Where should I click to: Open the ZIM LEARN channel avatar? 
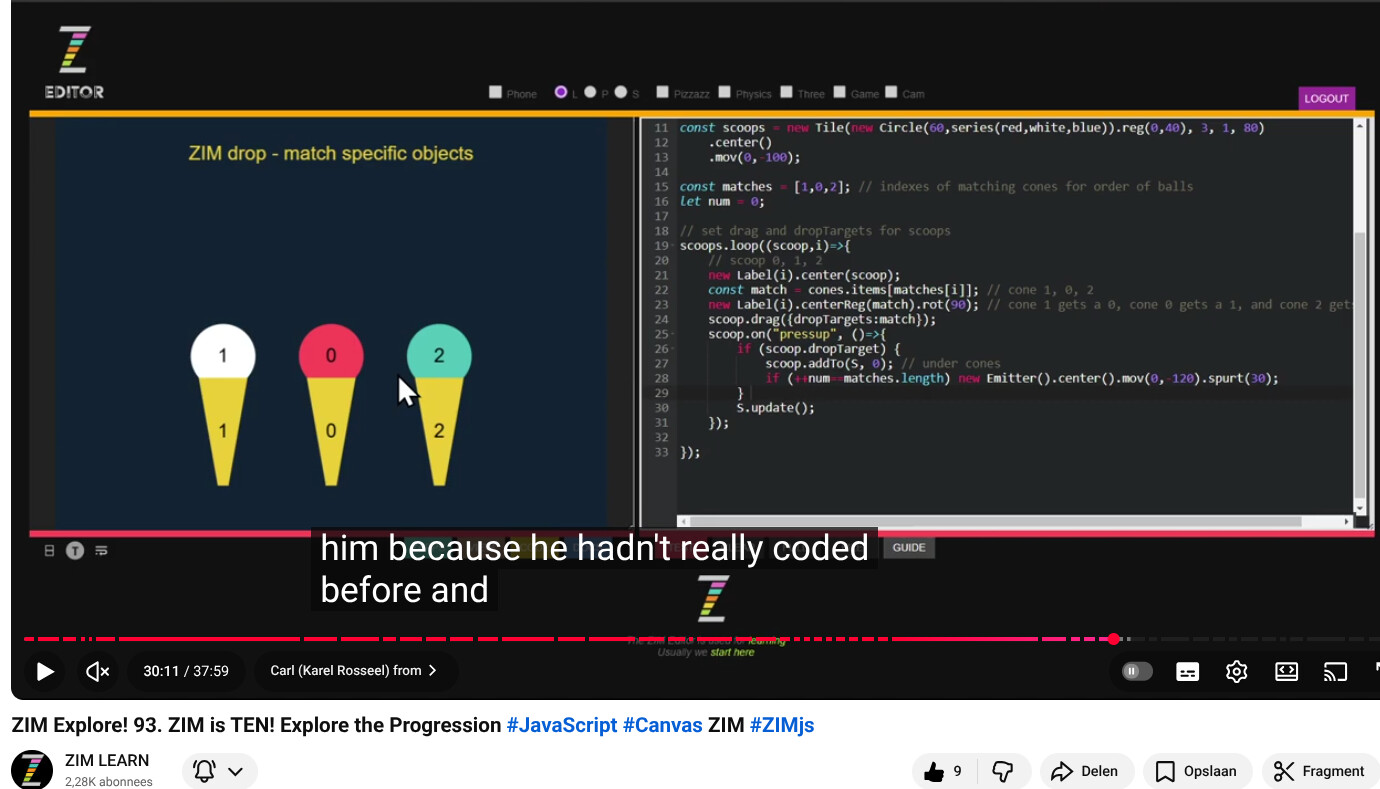(x=31, y=770)
